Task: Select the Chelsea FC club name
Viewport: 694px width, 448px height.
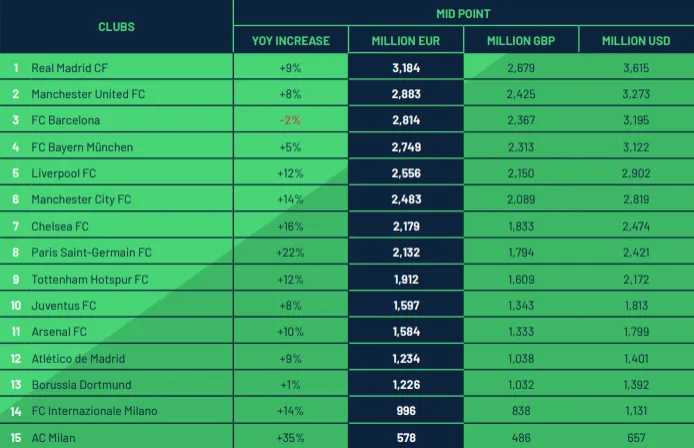Action: pos(60,226)
